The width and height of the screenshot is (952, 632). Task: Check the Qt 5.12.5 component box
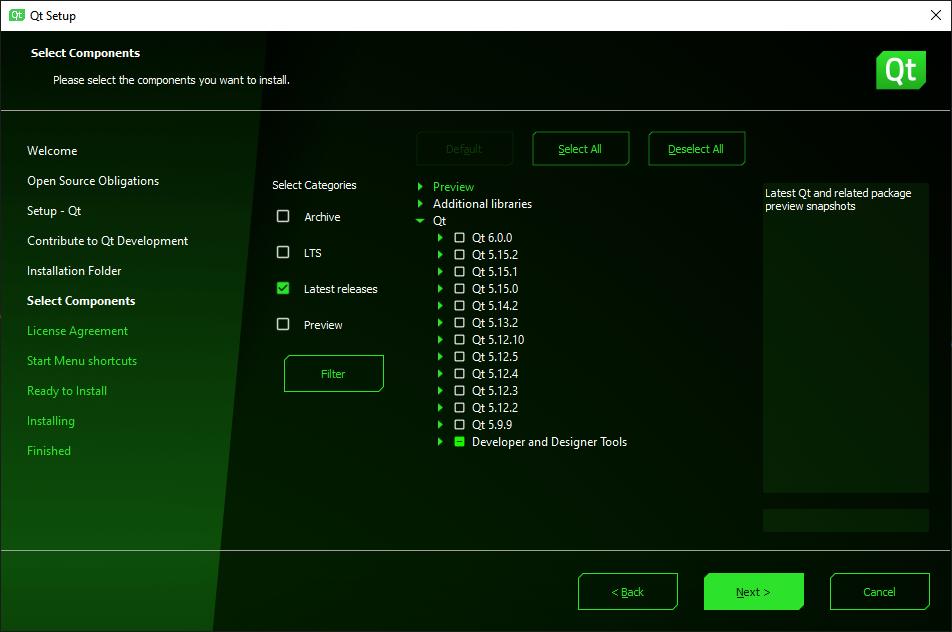tap(460, 356)
